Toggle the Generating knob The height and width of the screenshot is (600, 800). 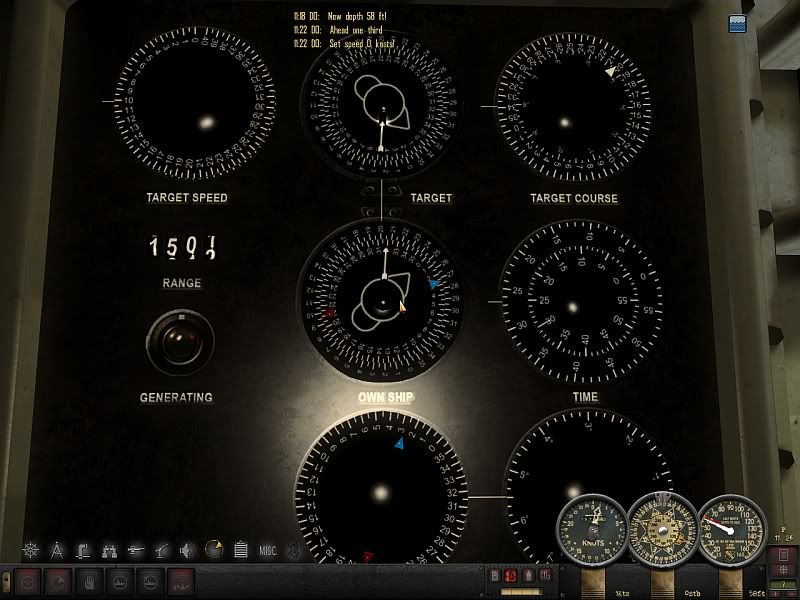pos(180,342)
